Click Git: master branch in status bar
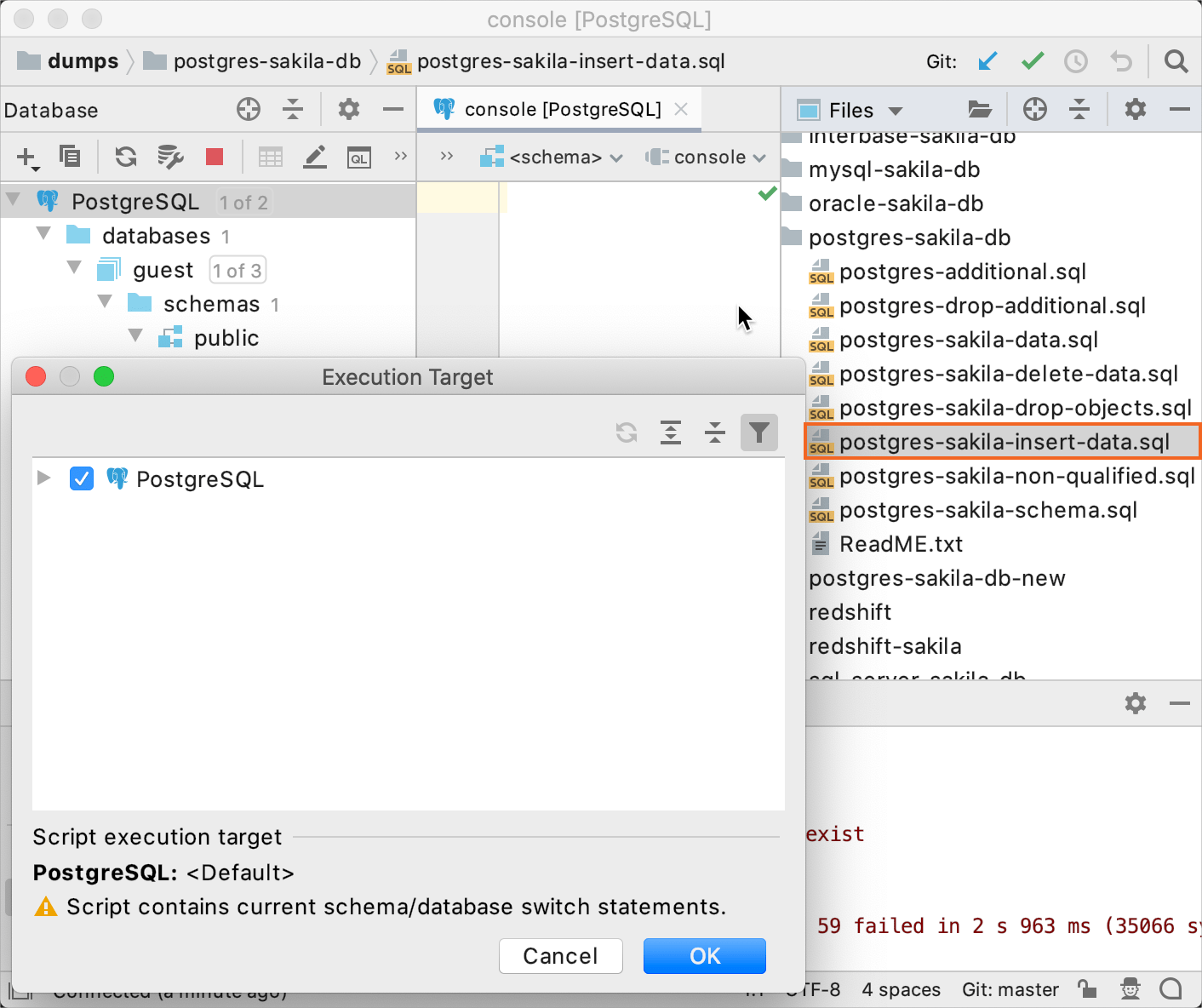The width and height of the screenshot is (1202, 1008). 1010,989
